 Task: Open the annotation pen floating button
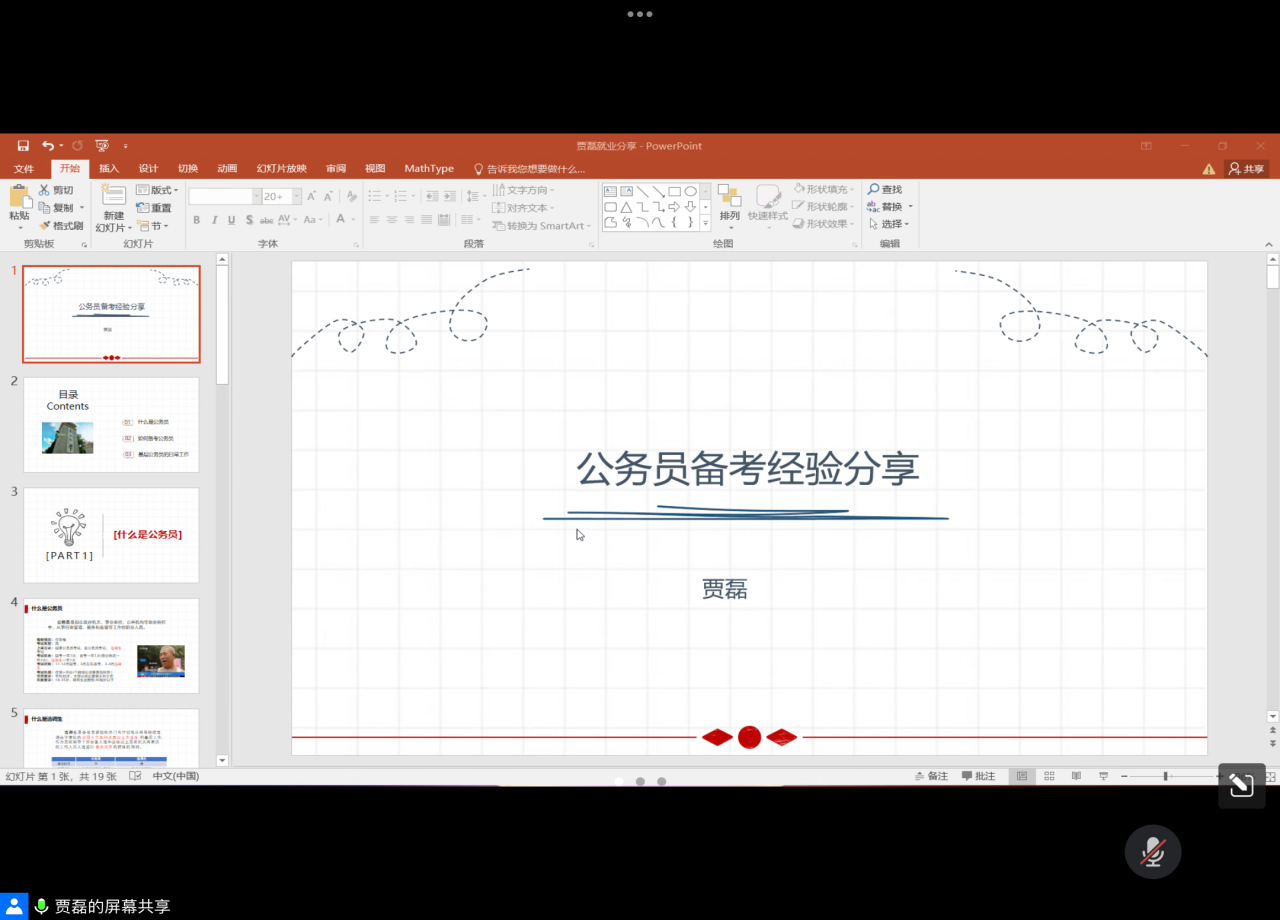click(x=1241, y=786)
